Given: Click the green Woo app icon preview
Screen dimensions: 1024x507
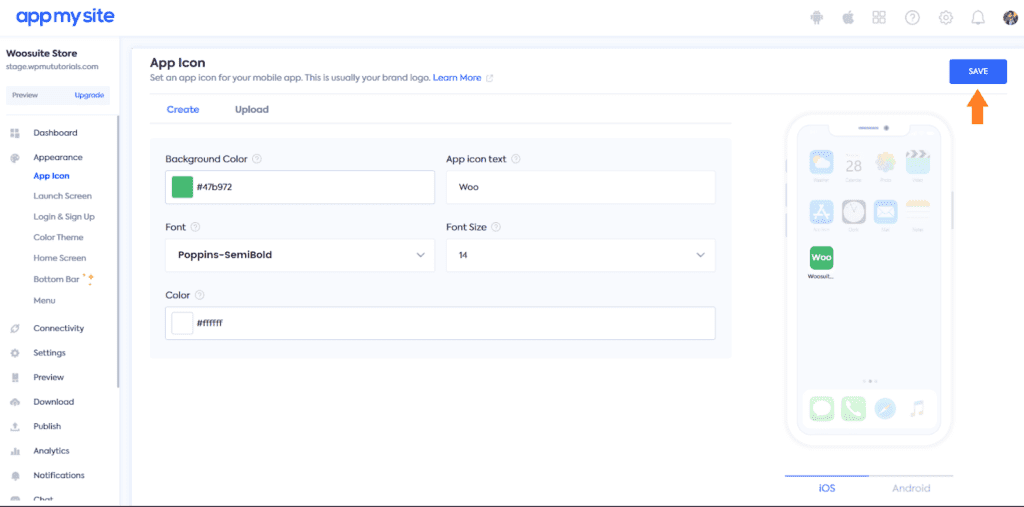Looking at the screenshot, I should (822, 257).
